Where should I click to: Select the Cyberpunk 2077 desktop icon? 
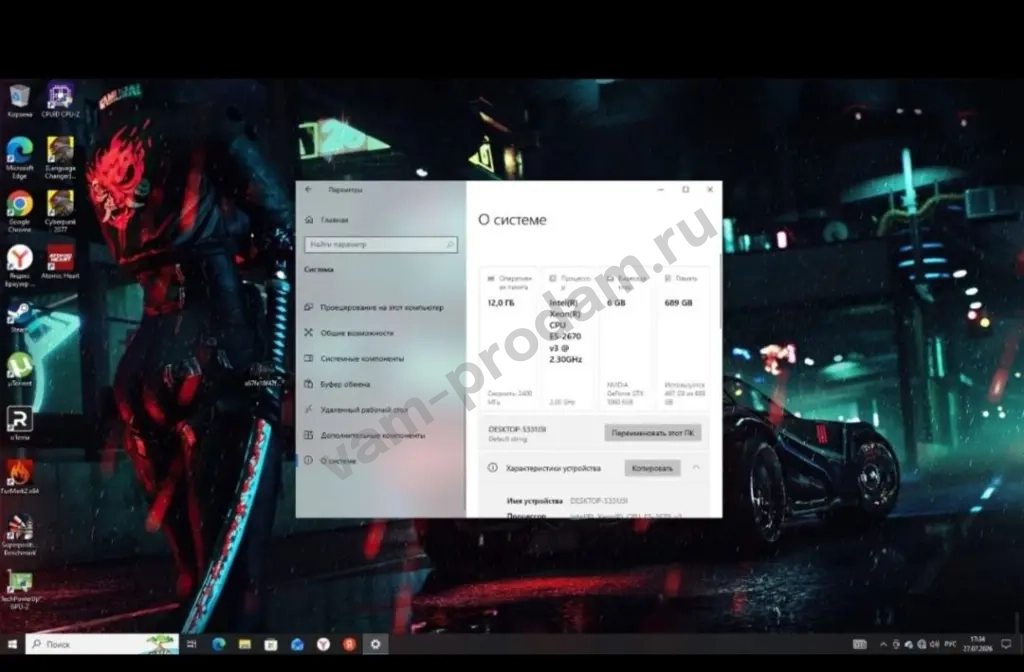(60, 212)
